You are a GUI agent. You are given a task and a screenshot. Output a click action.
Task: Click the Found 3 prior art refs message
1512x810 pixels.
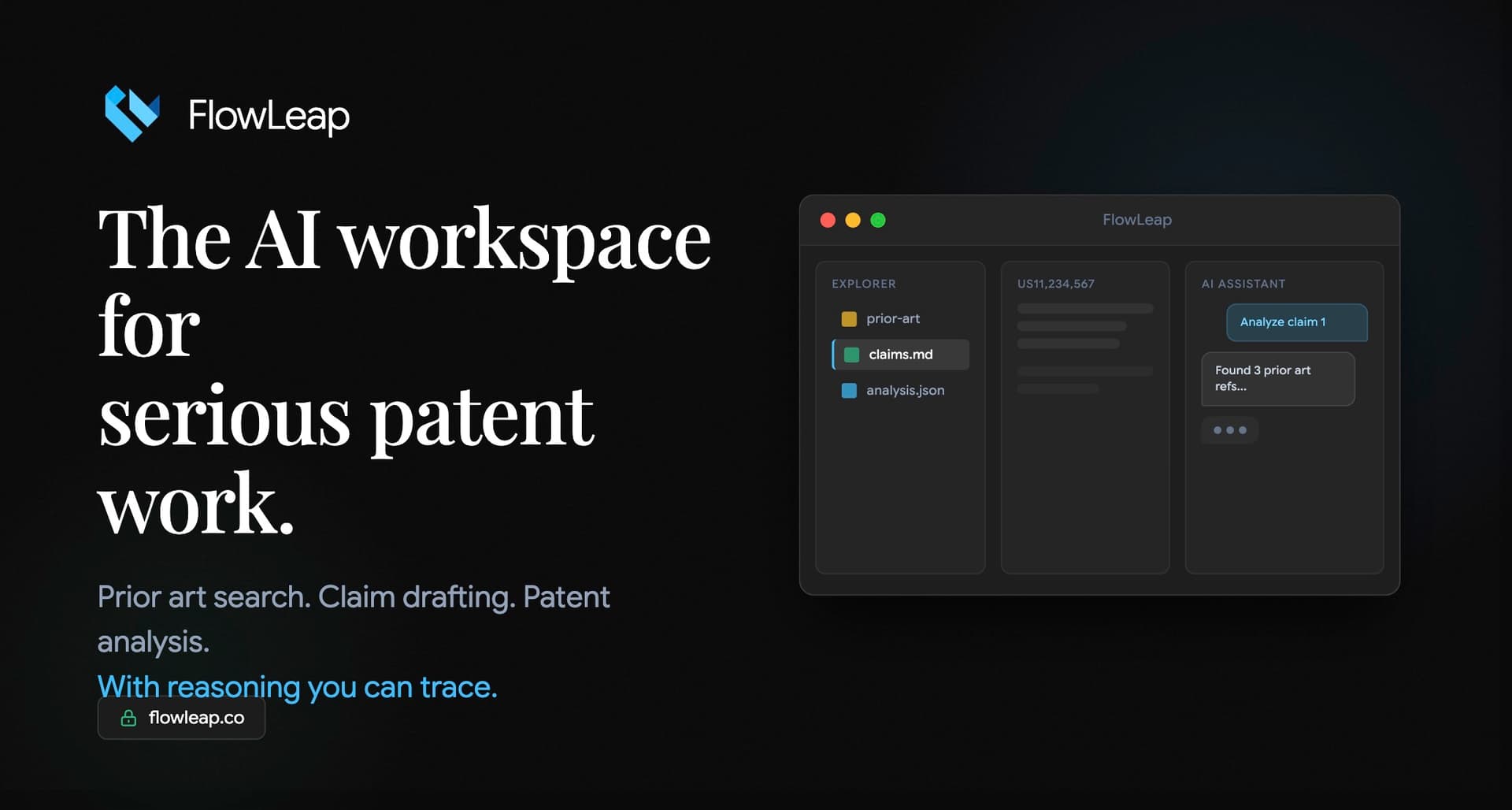pos(1278,379)
